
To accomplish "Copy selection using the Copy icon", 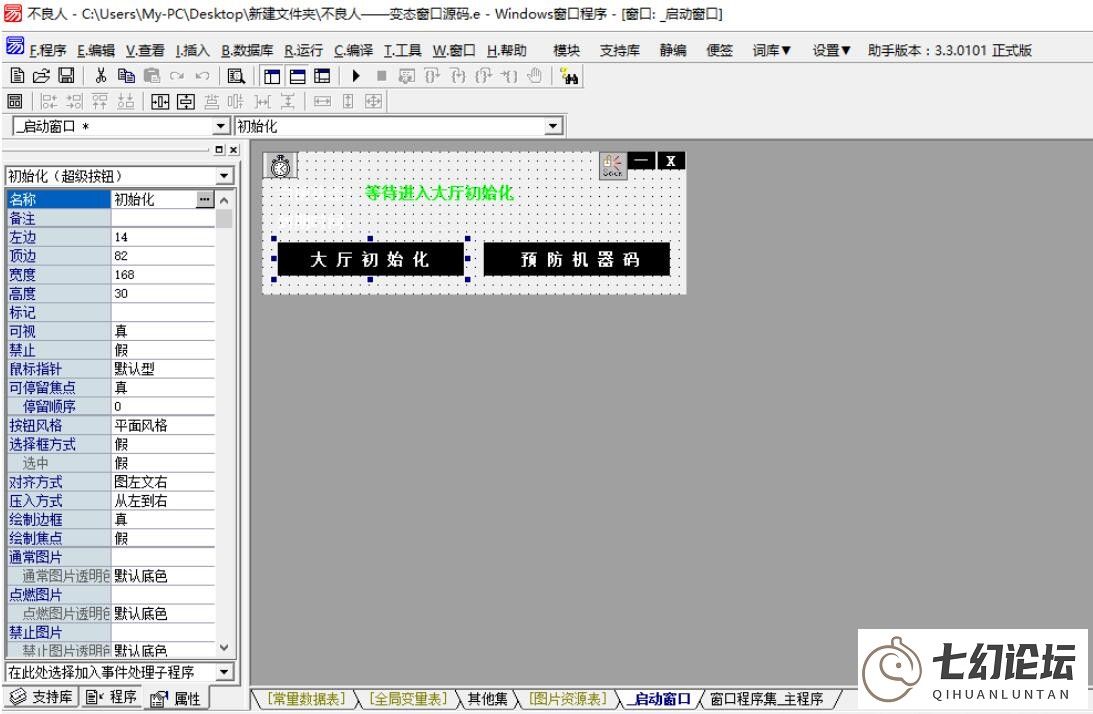I will click(126, 76).
